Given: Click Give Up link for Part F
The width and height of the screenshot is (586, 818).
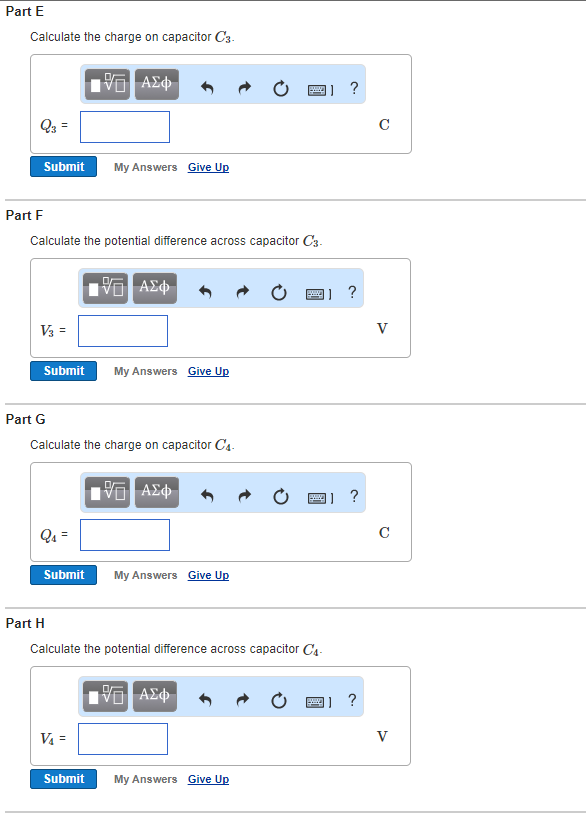Looking at the screenshot, I should pos(208,371).
